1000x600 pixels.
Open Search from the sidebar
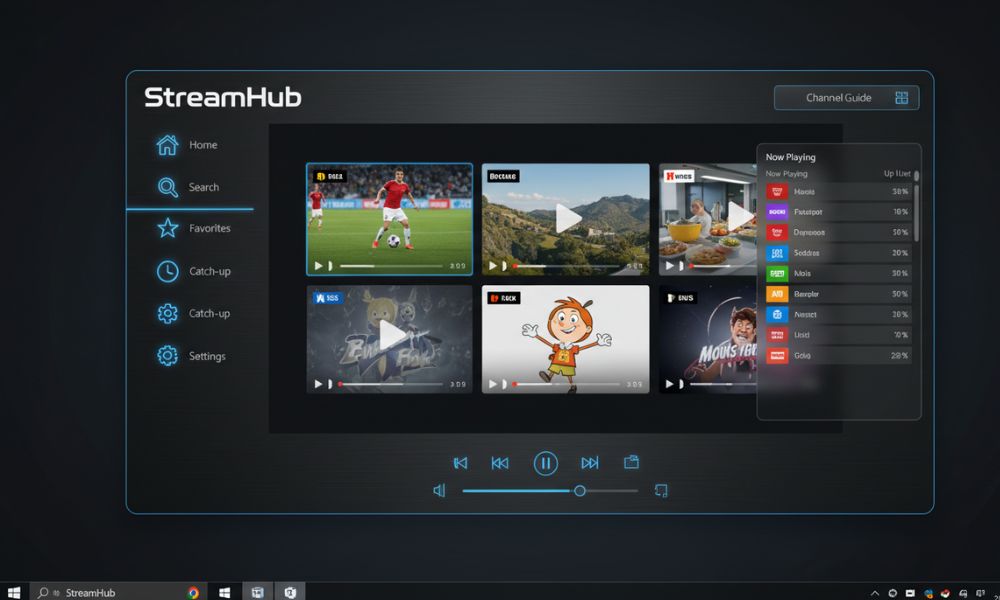pyautogui.click(x=167, y=187)
